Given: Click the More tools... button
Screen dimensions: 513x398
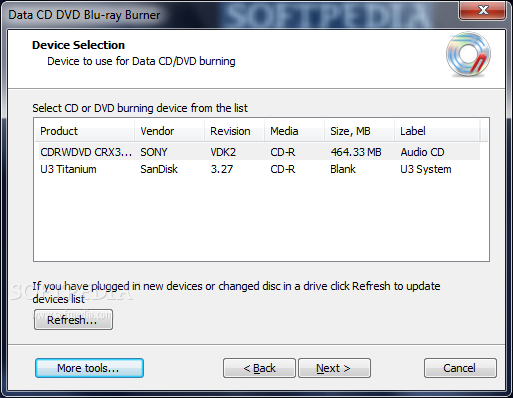Looking at the screenshot, I should 89,368.
